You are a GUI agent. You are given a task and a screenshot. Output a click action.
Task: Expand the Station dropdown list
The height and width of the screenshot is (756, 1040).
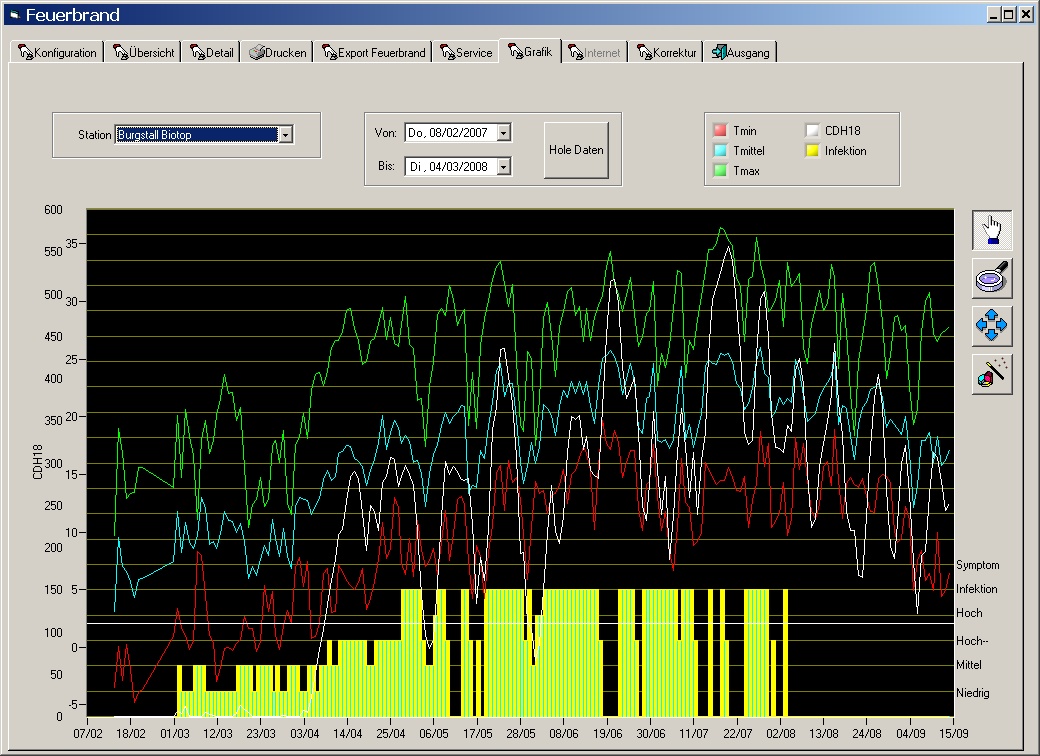point(286,134)
